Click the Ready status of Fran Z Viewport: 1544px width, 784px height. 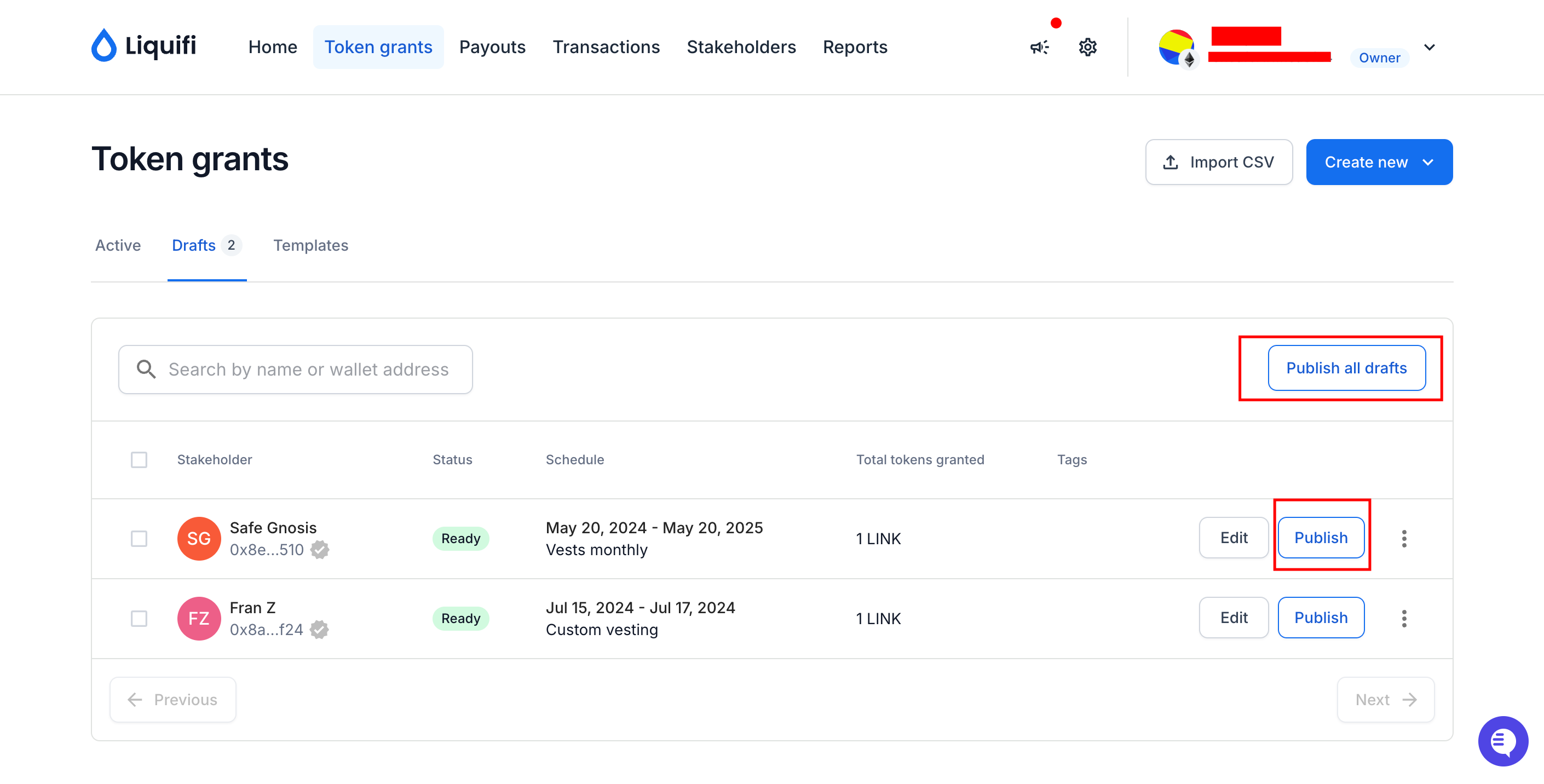[460, 618]
